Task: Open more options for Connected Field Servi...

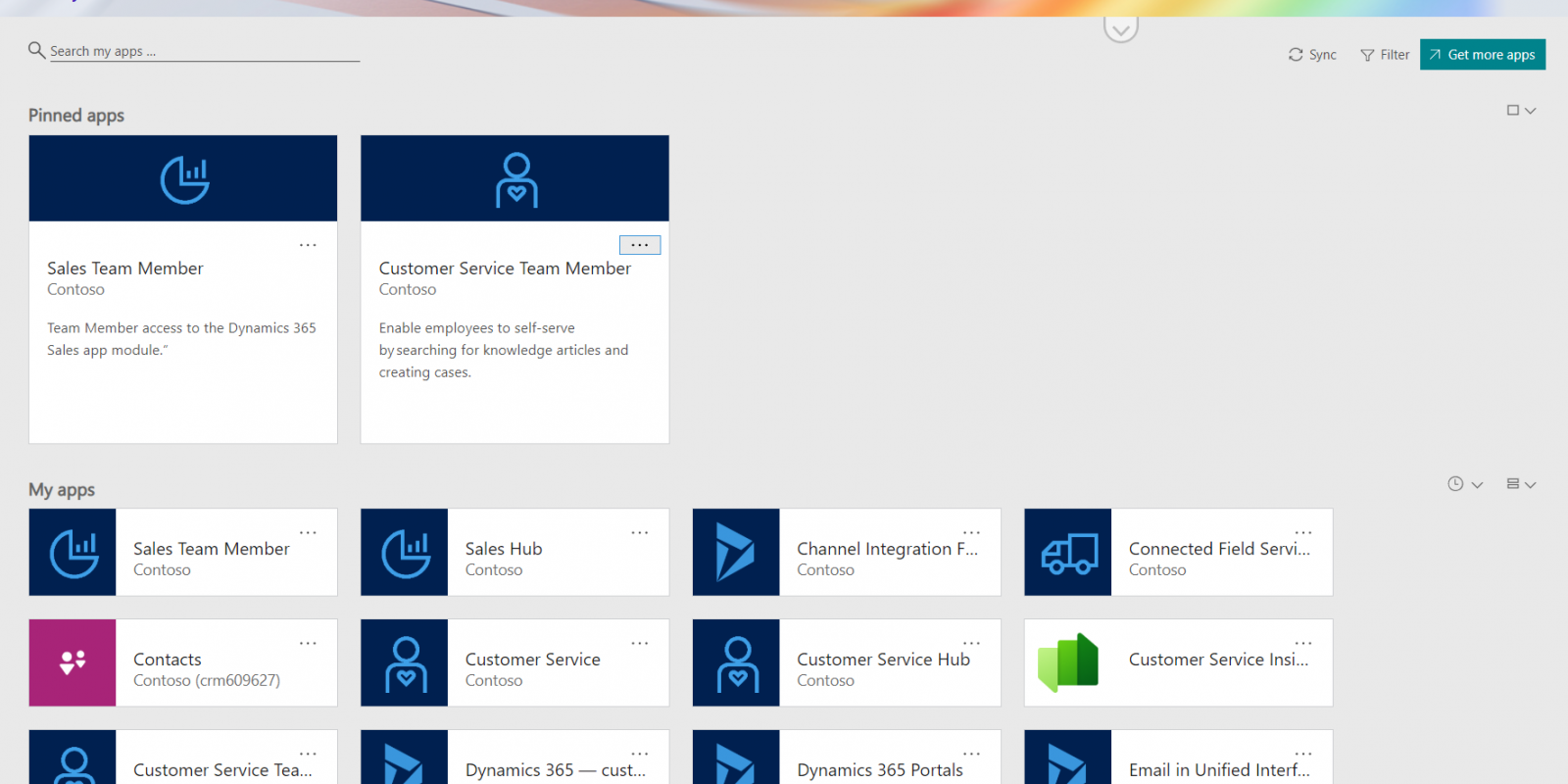Action: 1303,533
